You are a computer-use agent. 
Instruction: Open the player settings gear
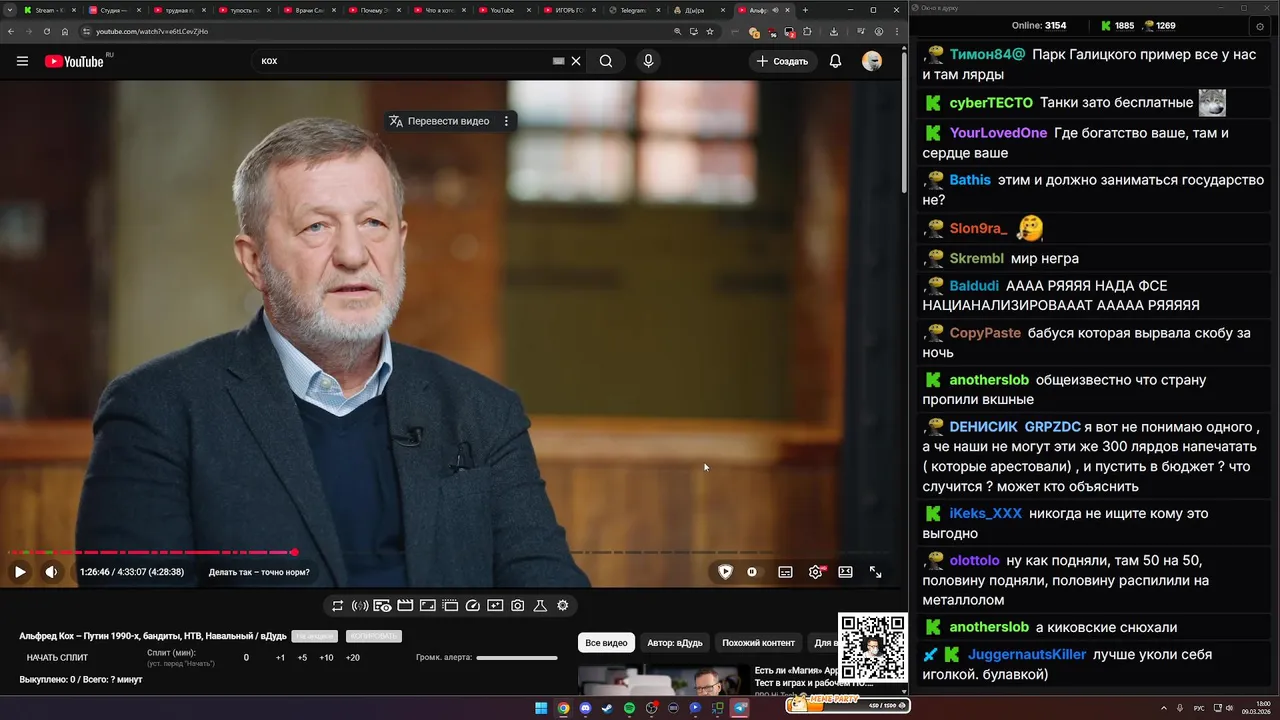point(815,572)
